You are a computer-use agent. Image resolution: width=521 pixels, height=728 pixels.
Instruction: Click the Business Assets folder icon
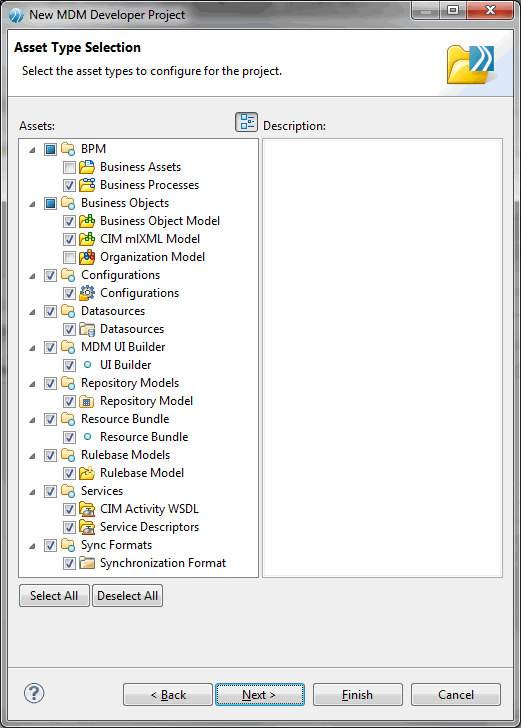pos(87,167)
